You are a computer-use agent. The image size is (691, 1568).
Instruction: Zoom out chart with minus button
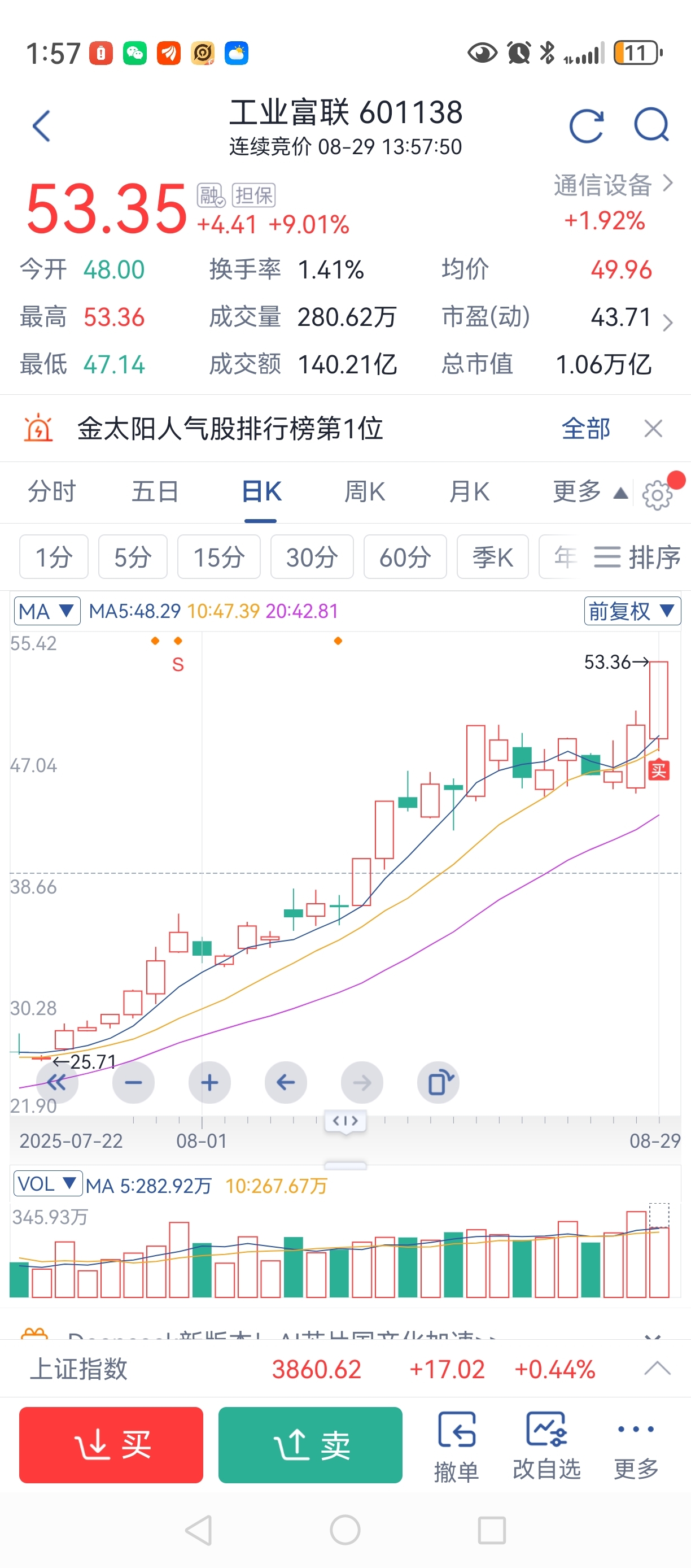pos(133,1082)
